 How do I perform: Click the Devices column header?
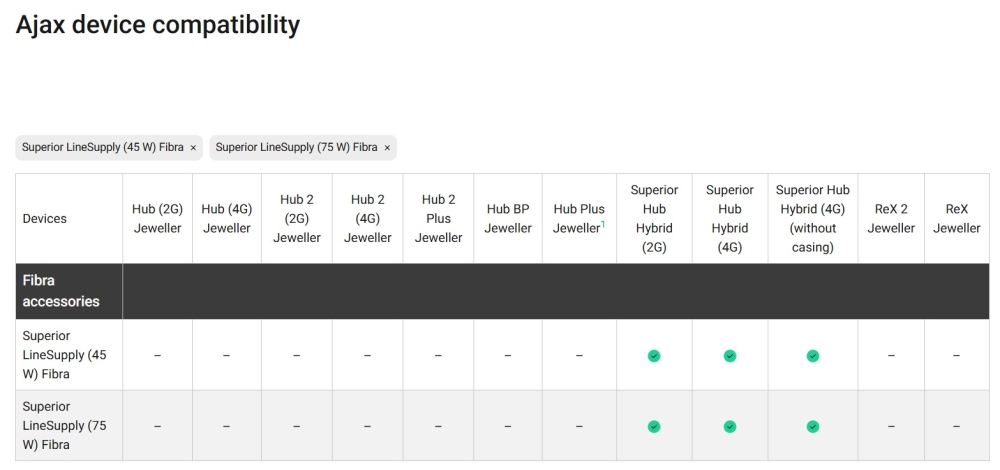(45, 218)
